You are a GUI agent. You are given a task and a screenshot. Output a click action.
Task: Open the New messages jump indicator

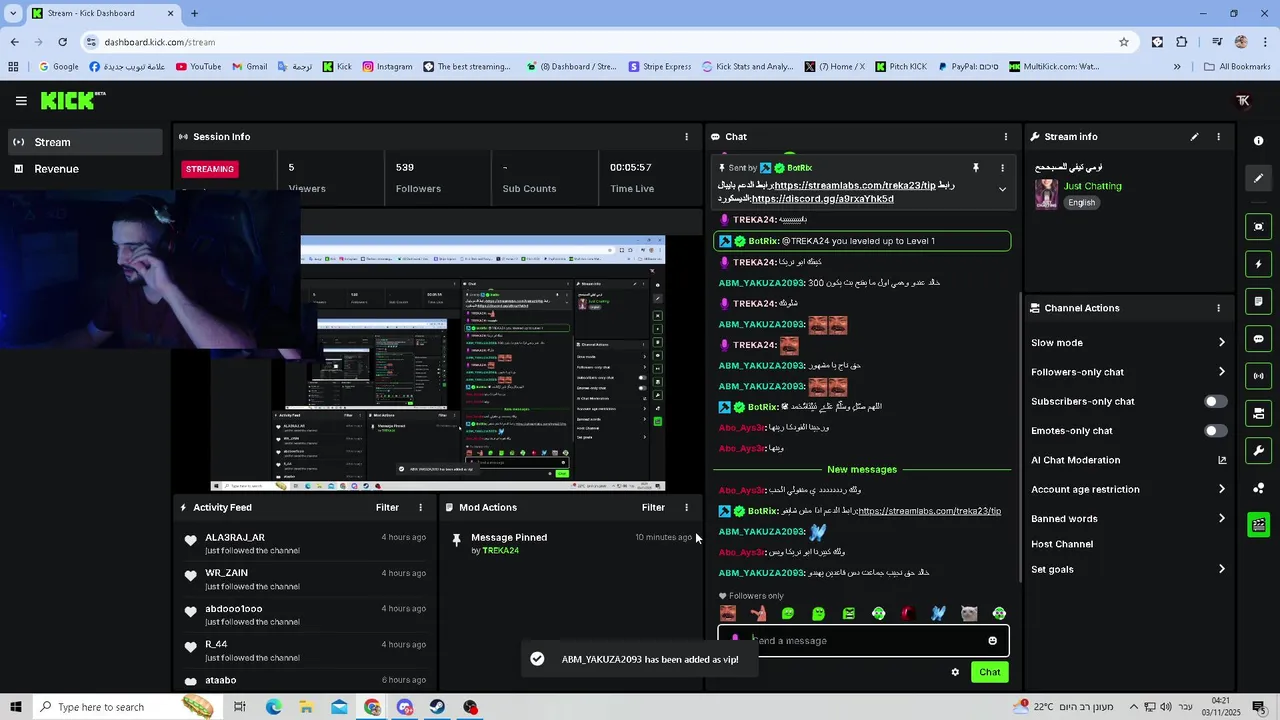[x=862, y=470]
